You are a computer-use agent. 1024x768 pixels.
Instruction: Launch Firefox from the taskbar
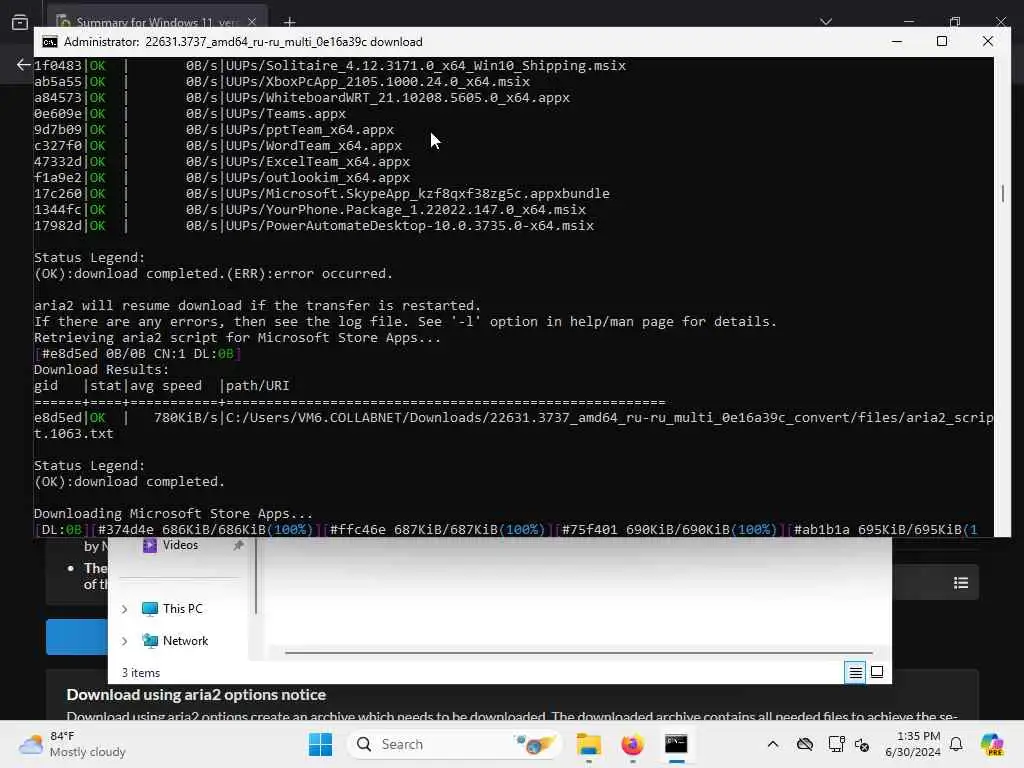pyautogui.click(x=632, y=744)
